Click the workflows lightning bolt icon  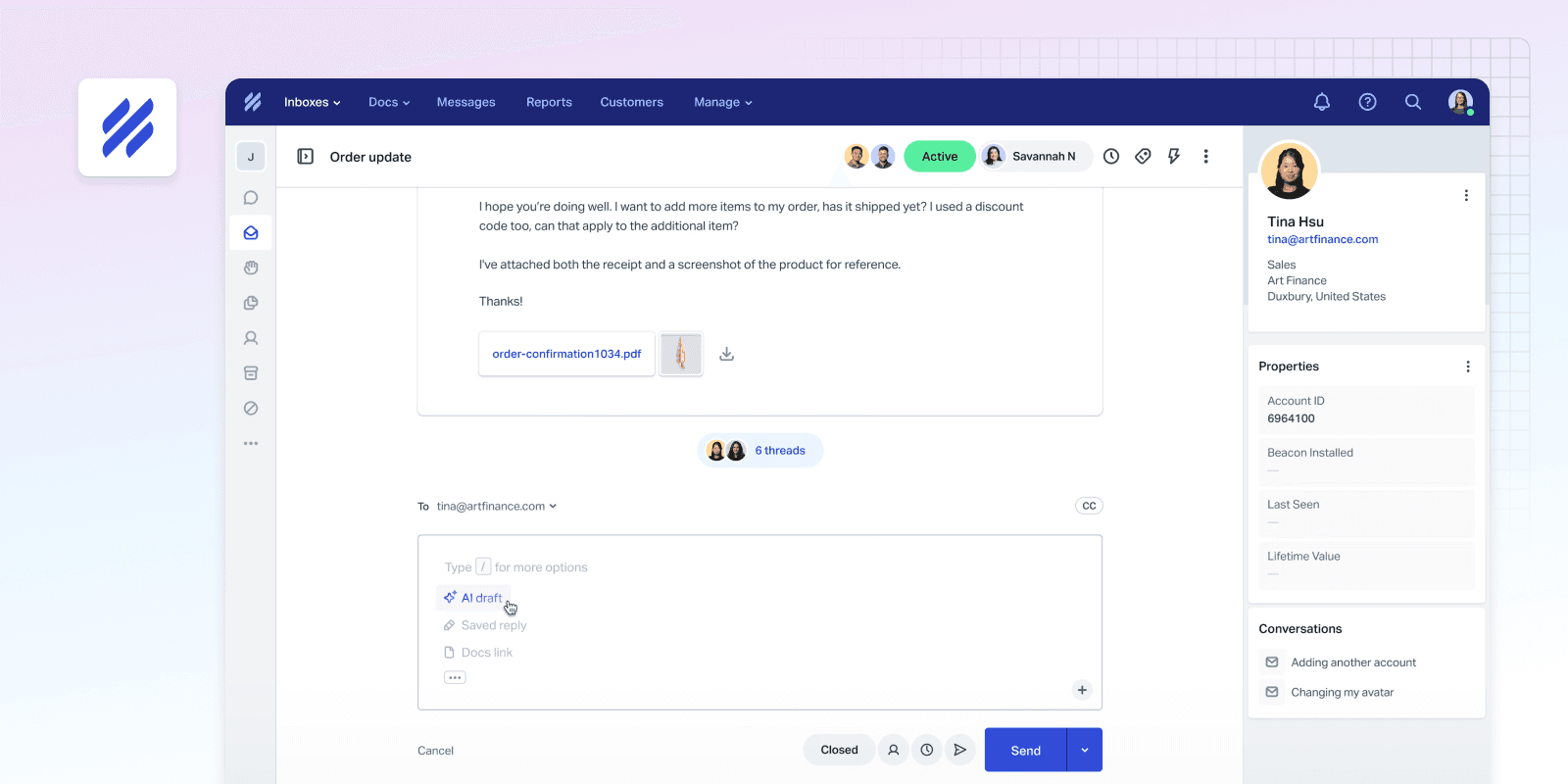click(x=1174, y=157)
